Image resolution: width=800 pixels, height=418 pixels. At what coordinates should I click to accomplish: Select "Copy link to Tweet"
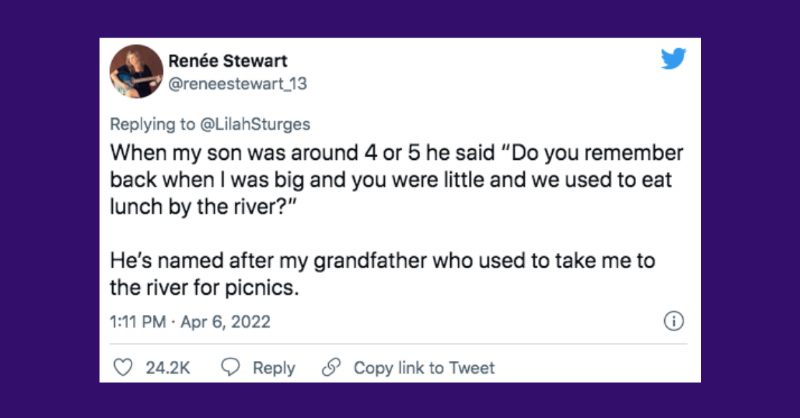(x=424, y=368)
